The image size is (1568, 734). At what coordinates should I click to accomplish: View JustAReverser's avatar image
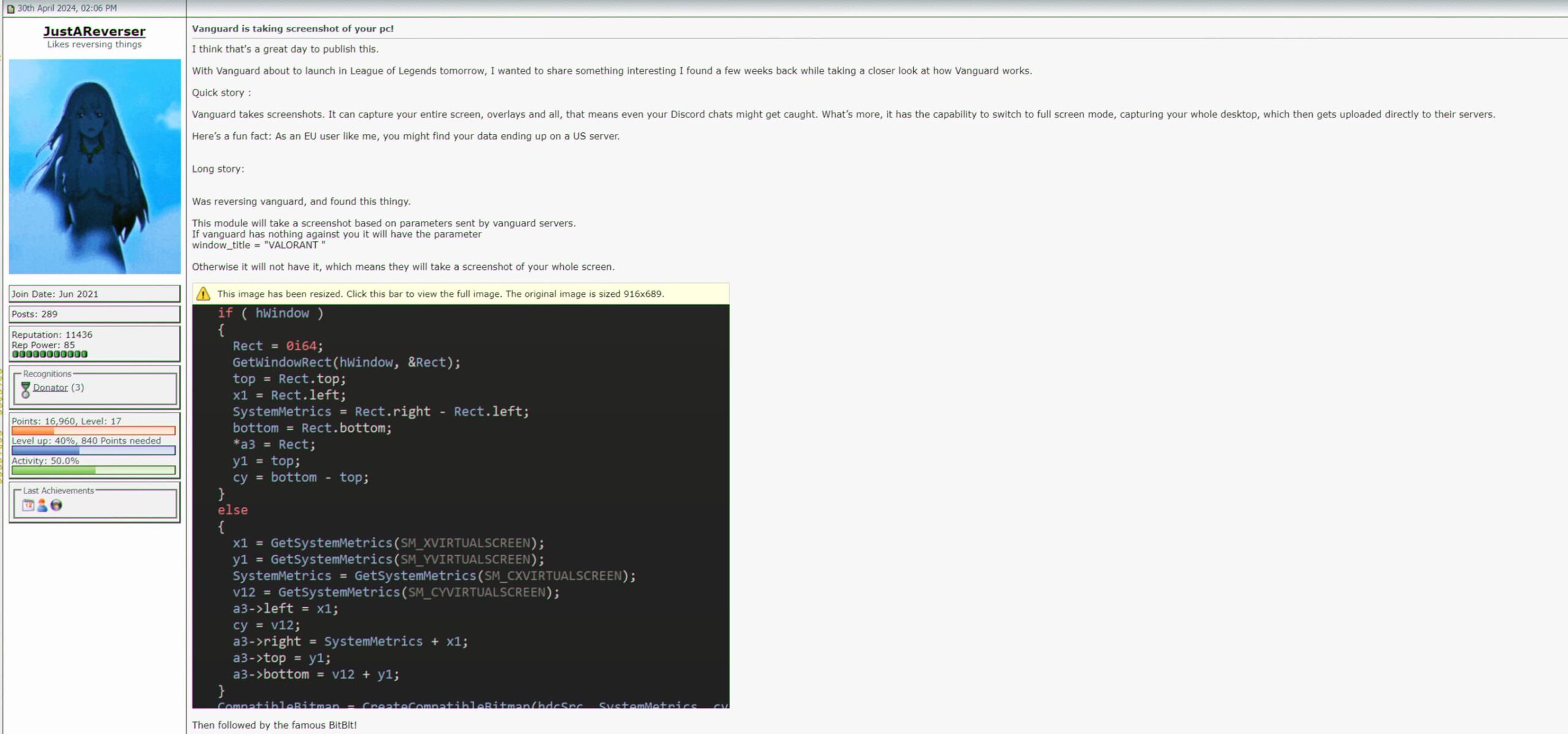pos(95,167)
